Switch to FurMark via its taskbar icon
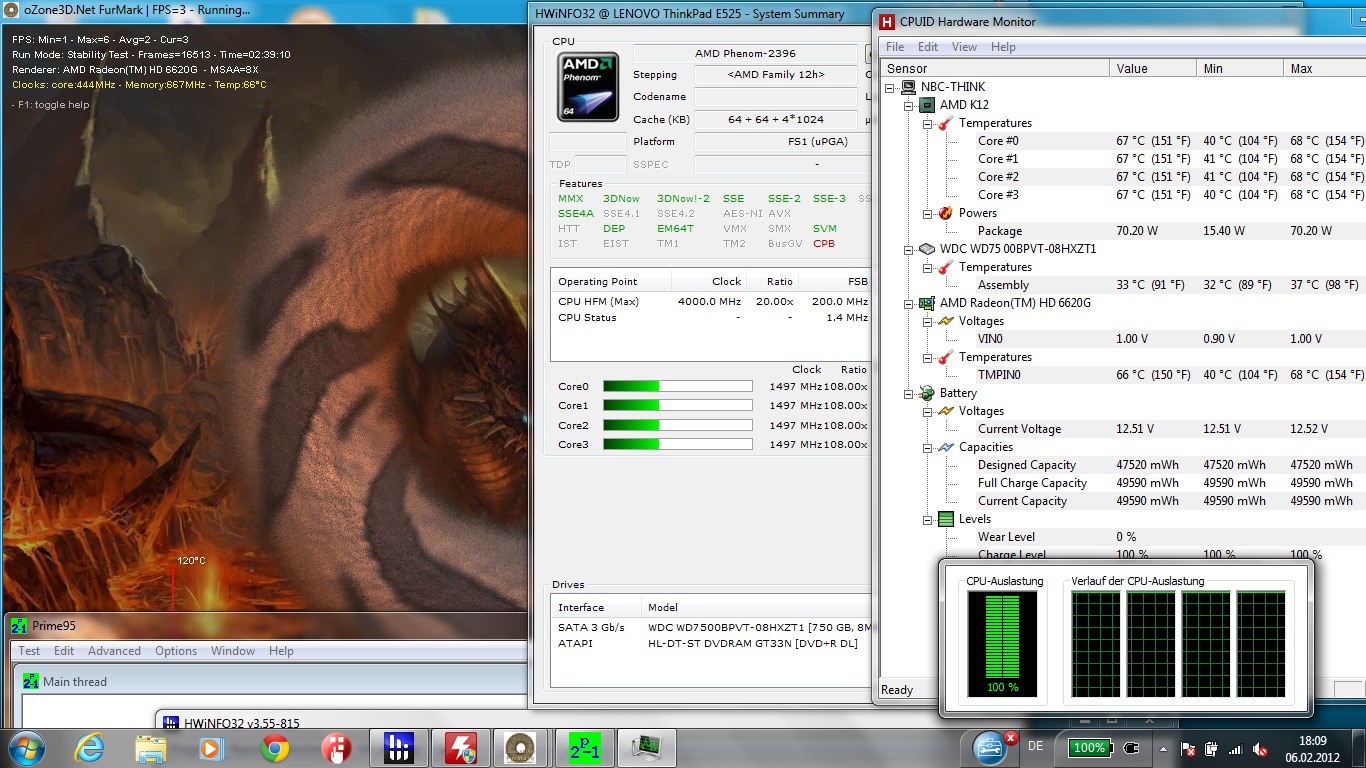This screenshot has width=1366, height=768. point(522,748)
